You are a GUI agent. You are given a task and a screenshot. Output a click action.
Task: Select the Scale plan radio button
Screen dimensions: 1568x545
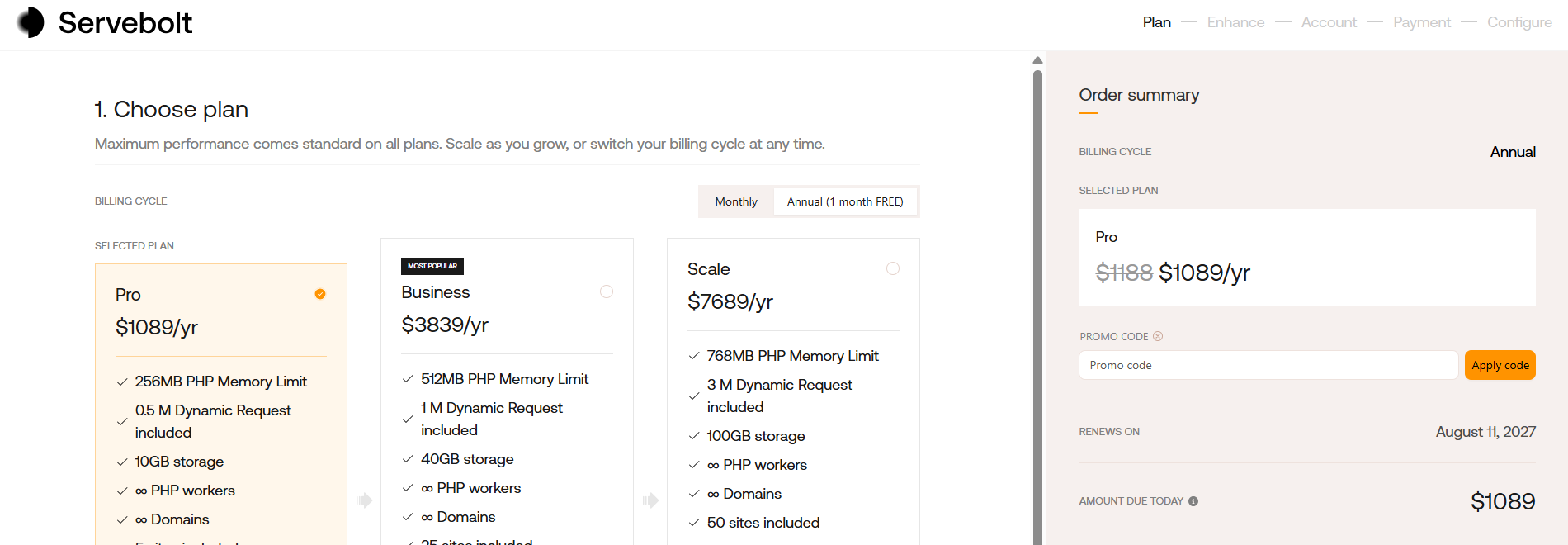pos(893,268)
